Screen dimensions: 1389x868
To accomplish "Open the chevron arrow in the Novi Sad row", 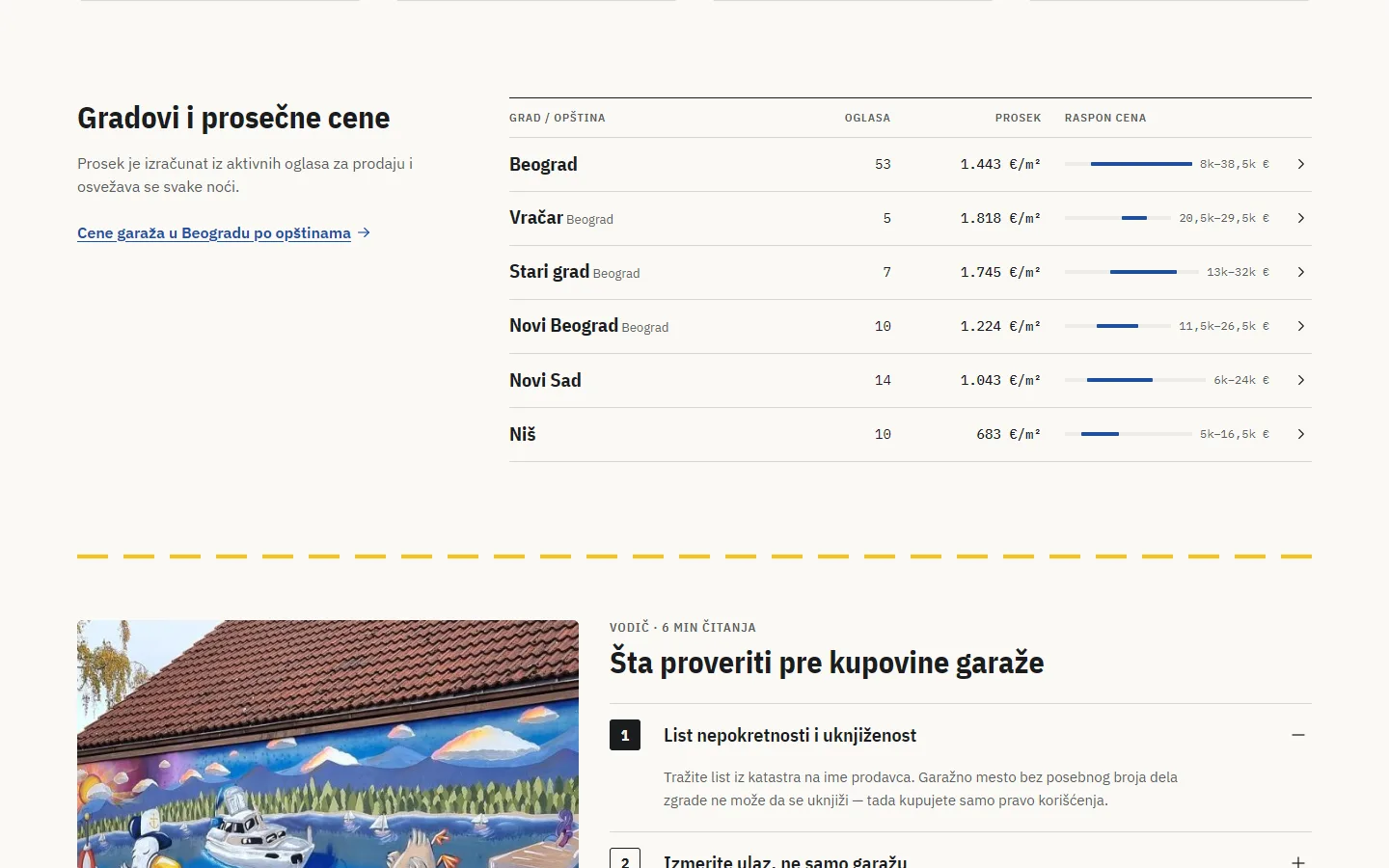I will click(1300, 380).
